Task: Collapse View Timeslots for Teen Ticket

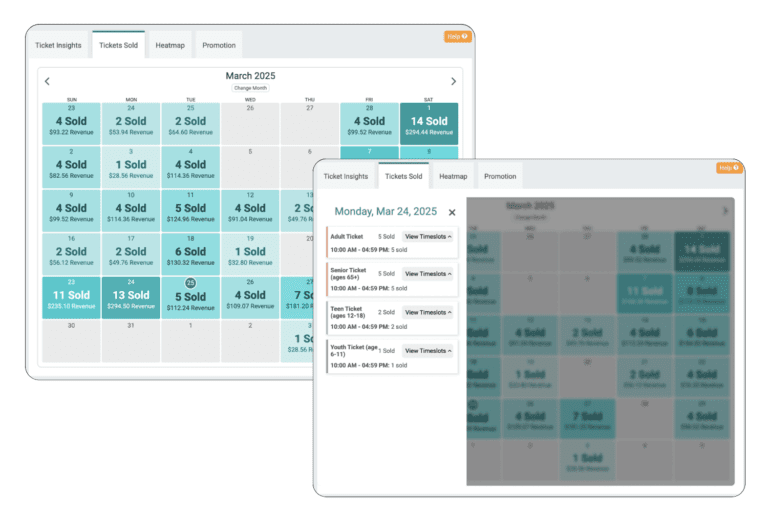Action: (428, 312)
